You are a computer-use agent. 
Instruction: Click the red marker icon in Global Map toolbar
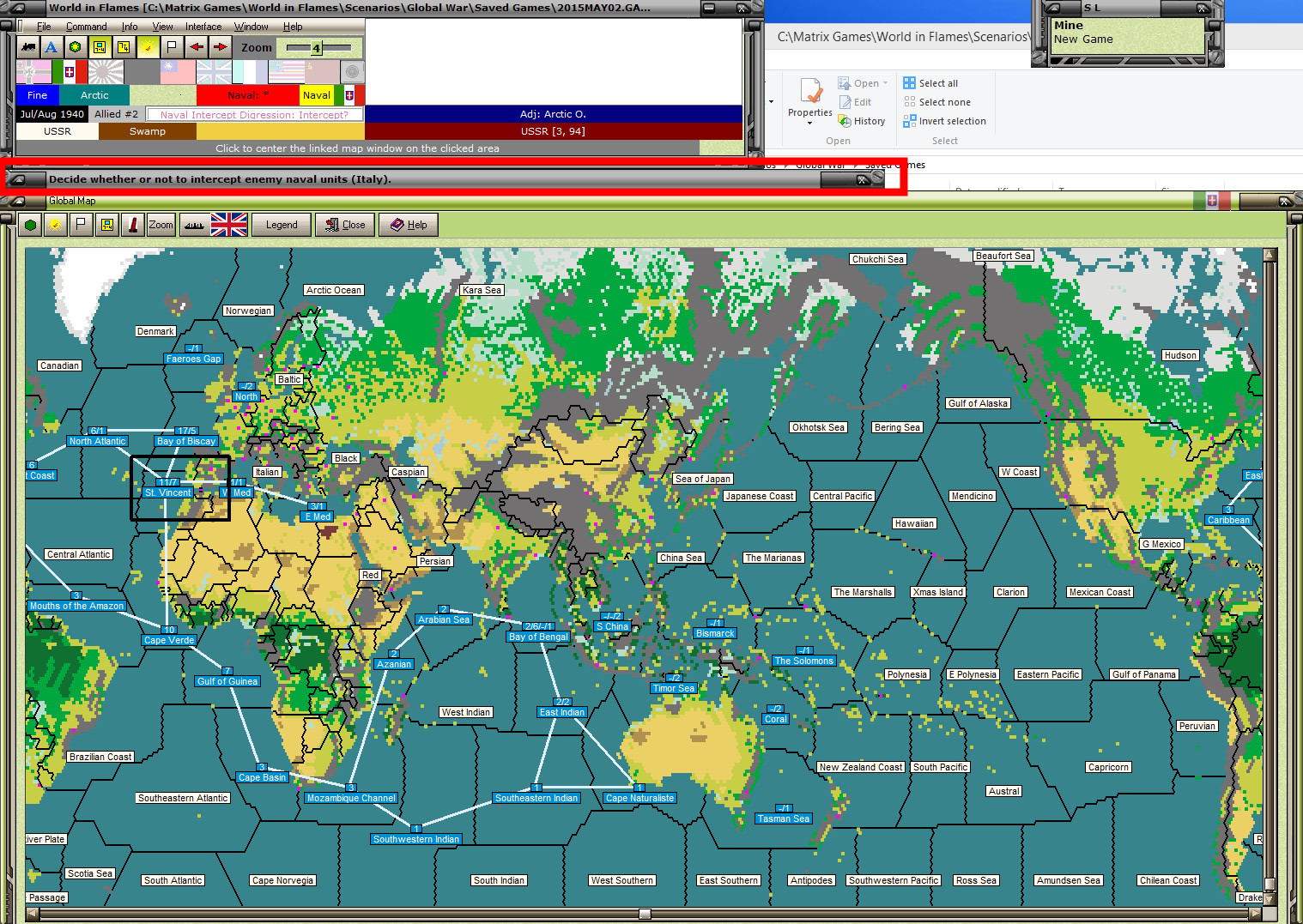[132, 225]
